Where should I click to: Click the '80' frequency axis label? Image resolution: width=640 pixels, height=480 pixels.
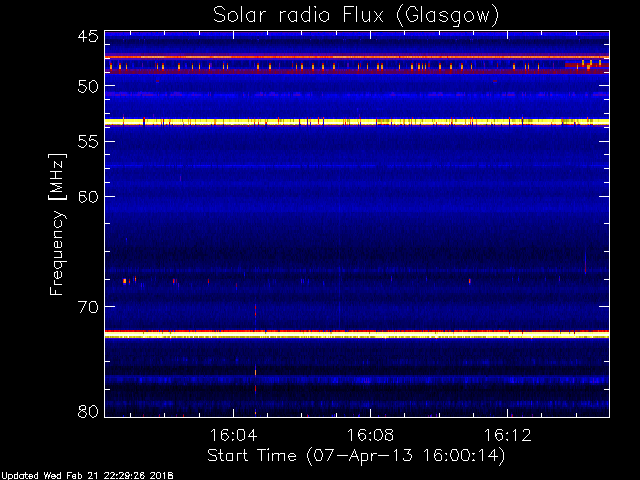pyautogui.click(x=88, y=411)
